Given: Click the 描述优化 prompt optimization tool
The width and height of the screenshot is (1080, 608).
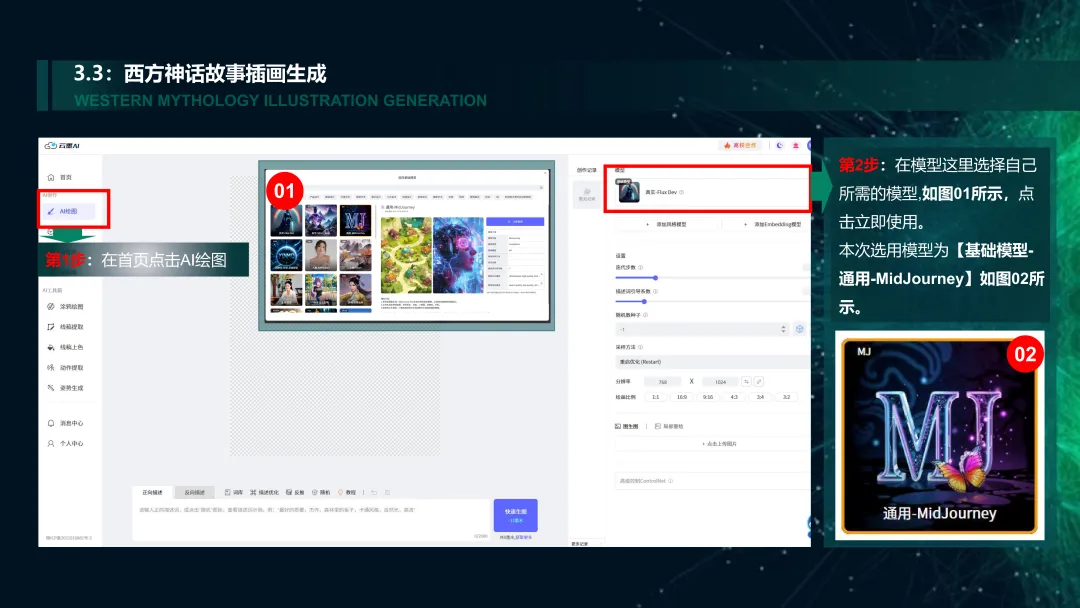Looking at the screenshot, I should [x=264, y=493].
